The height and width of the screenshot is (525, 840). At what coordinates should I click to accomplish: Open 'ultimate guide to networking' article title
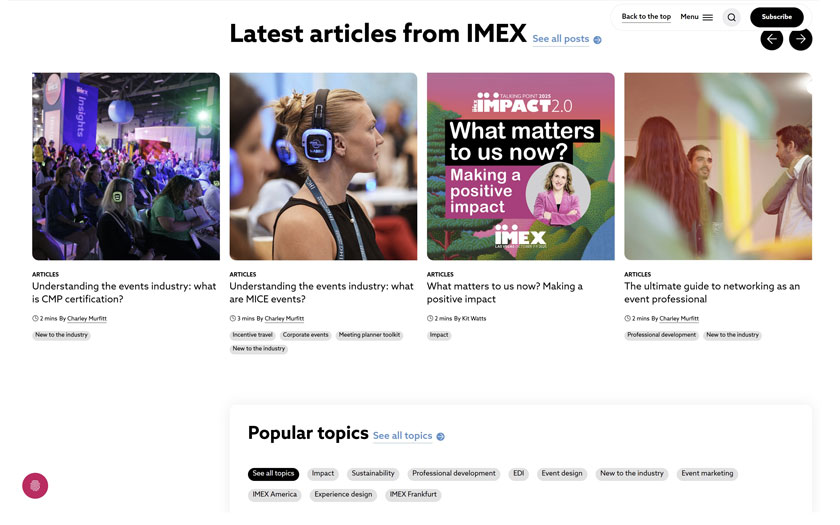tap(712, 292)
